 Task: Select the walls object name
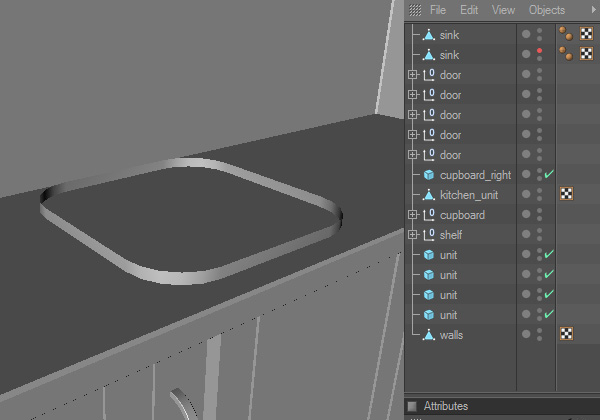pyautogui.click(x=451, y=335)
